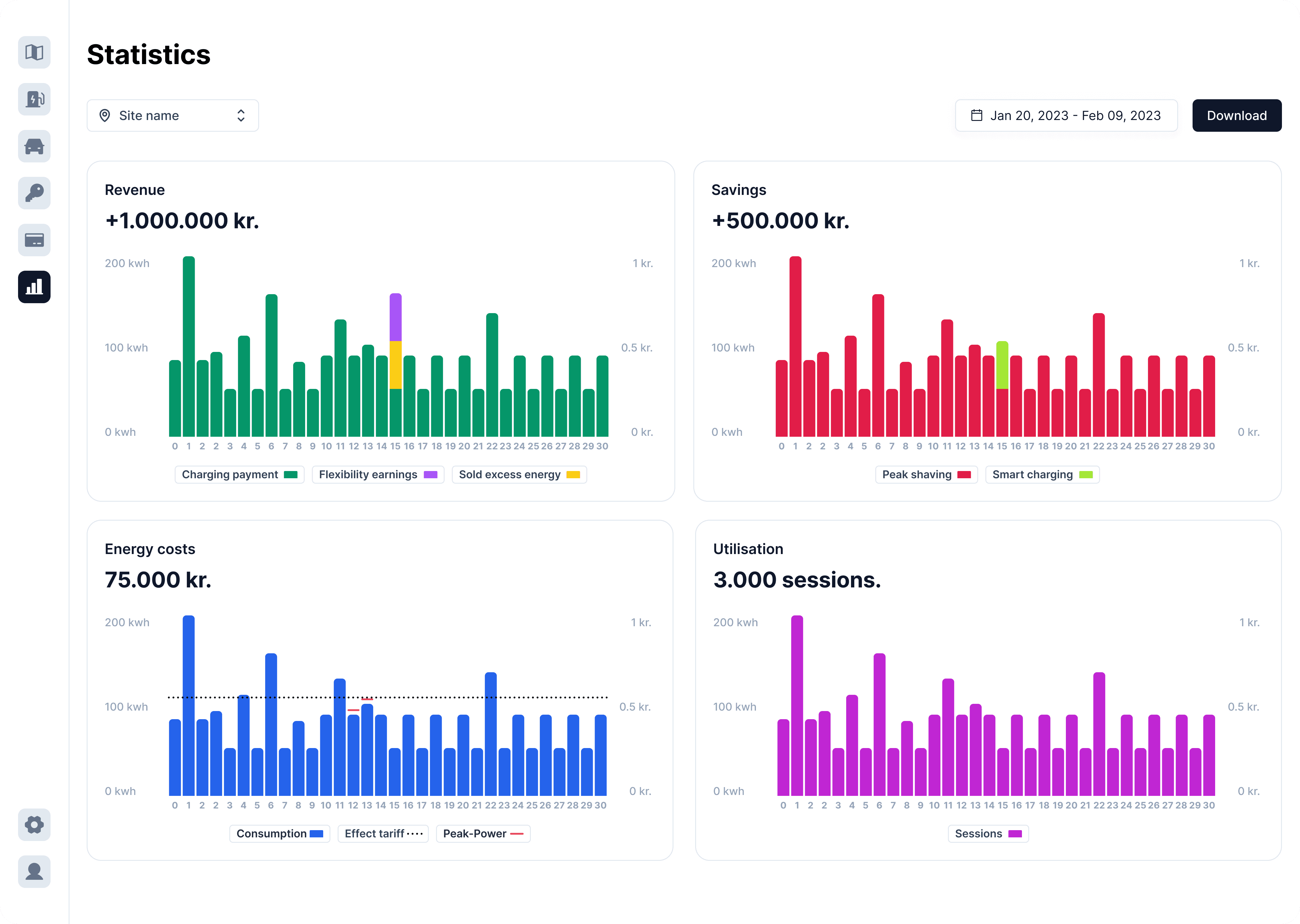Select the bar chart statistics sidebar icon

point(34,287)
